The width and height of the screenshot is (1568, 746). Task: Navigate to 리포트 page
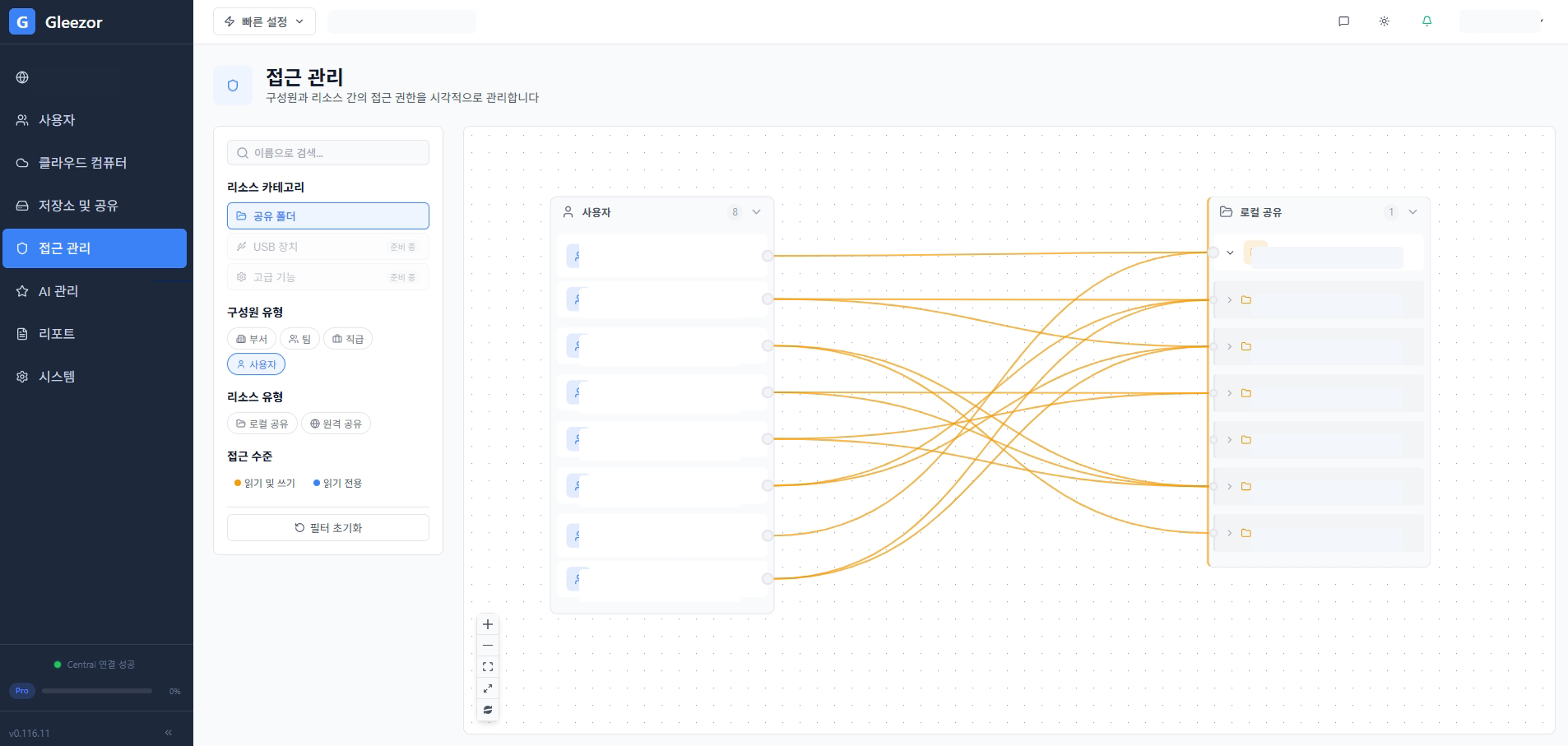click(95, 334)
